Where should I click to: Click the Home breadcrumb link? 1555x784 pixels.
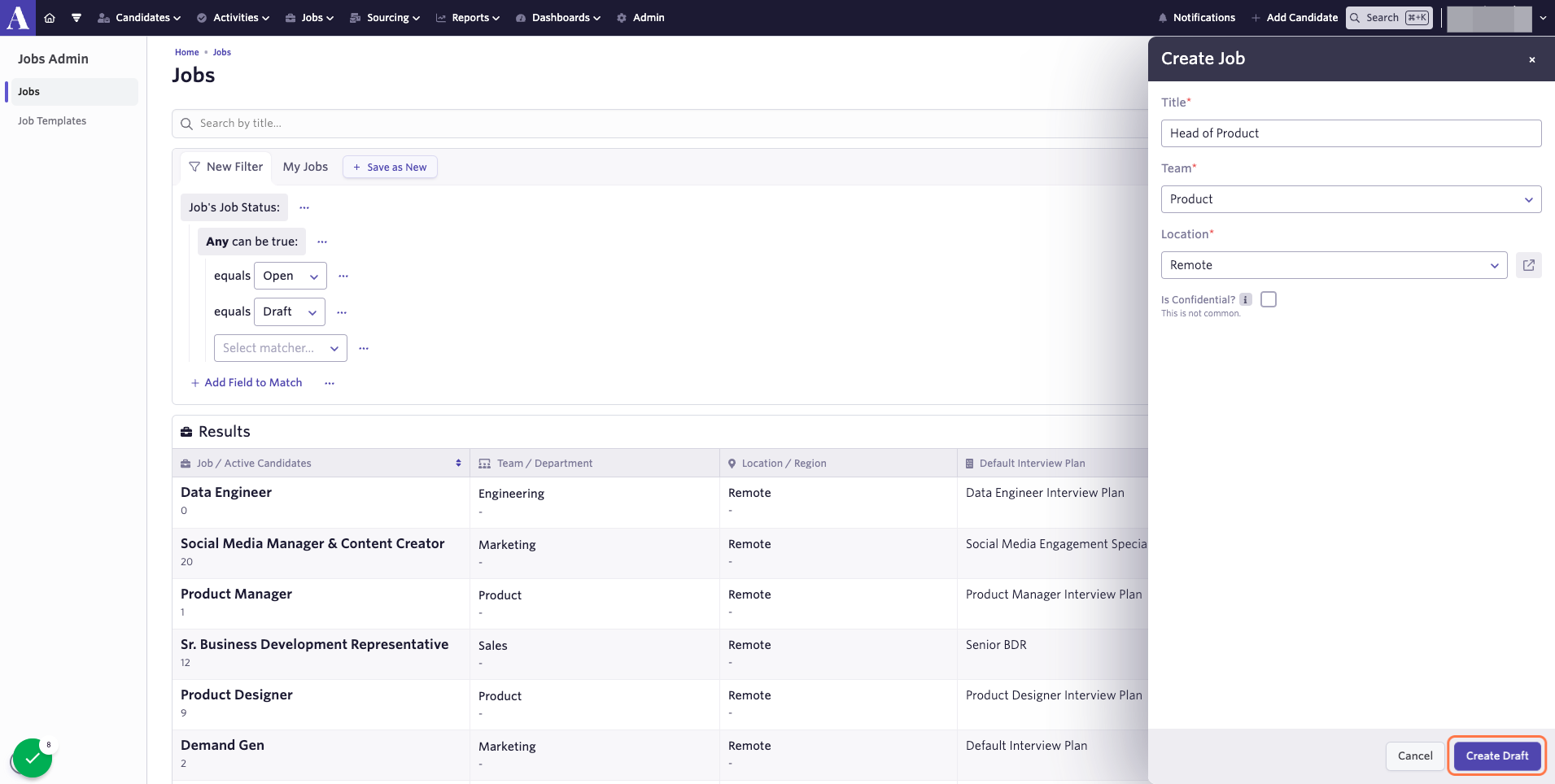point(186,52)
